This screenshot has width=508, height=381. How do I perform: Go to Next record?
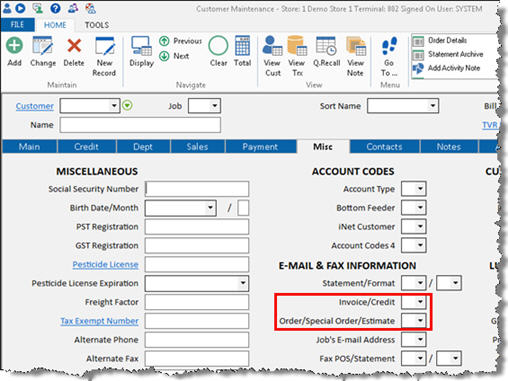point(174,56)
